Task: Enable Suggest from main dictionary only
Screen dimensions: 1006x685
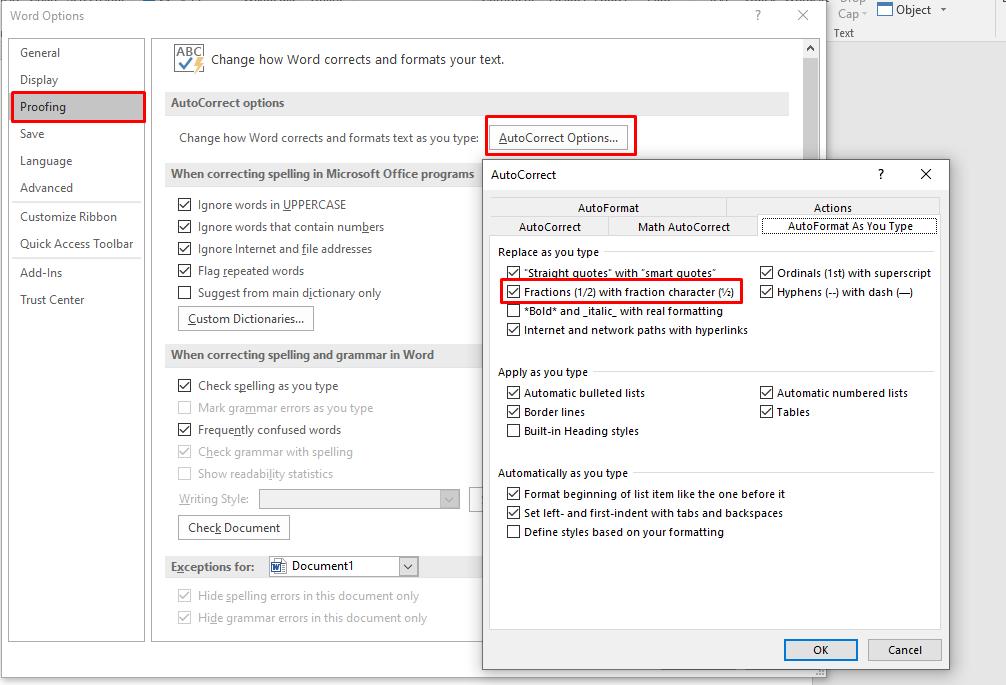Action: click(185, 292)
